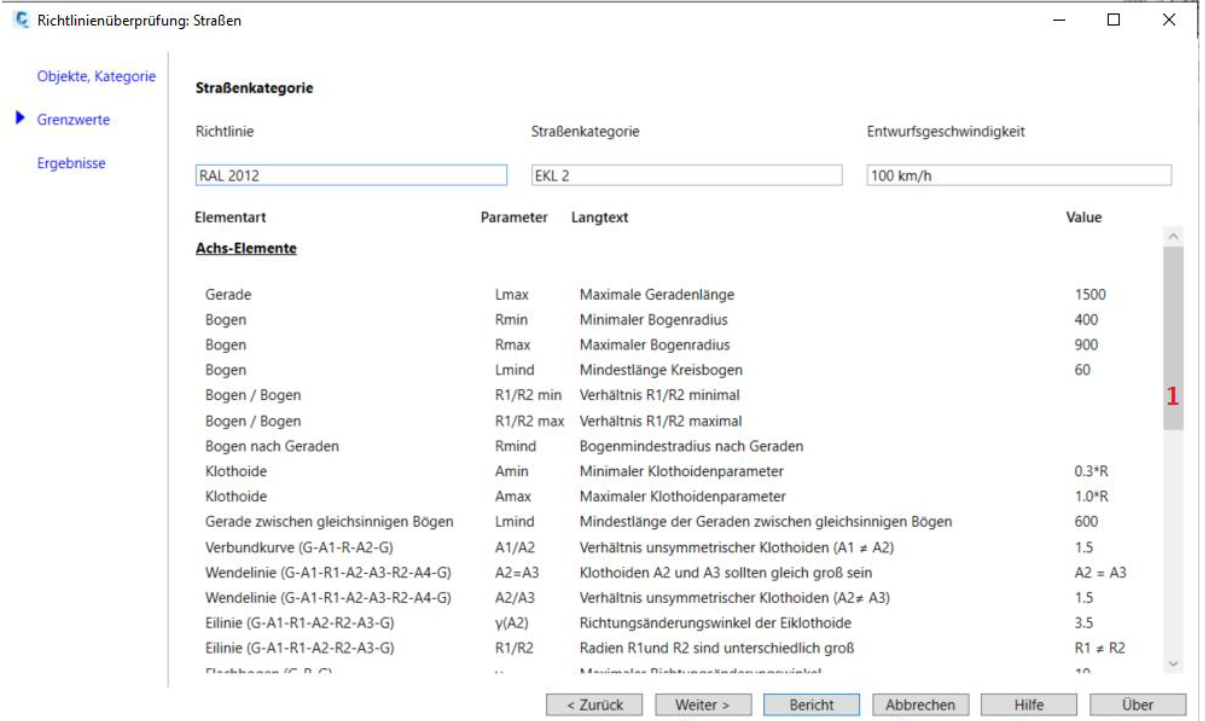
Task: Click the Richtlinie field showing RAL 2012
Action: point(351,176)
